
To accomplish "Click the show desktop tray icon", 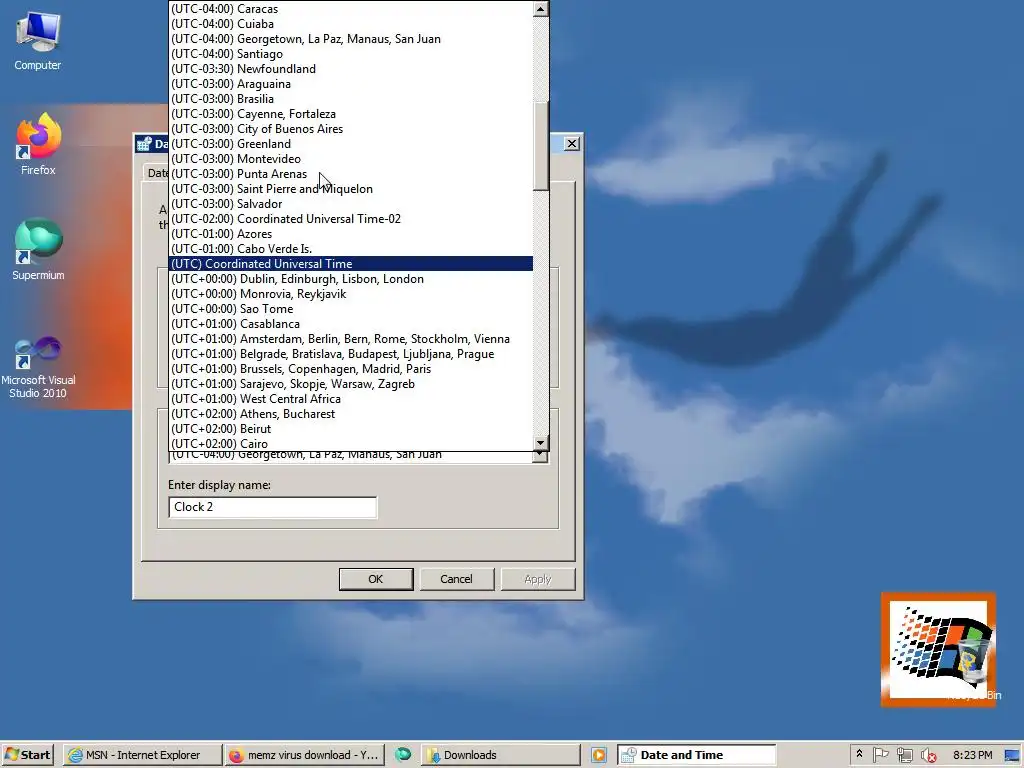I will click(x=1013, y=755).
